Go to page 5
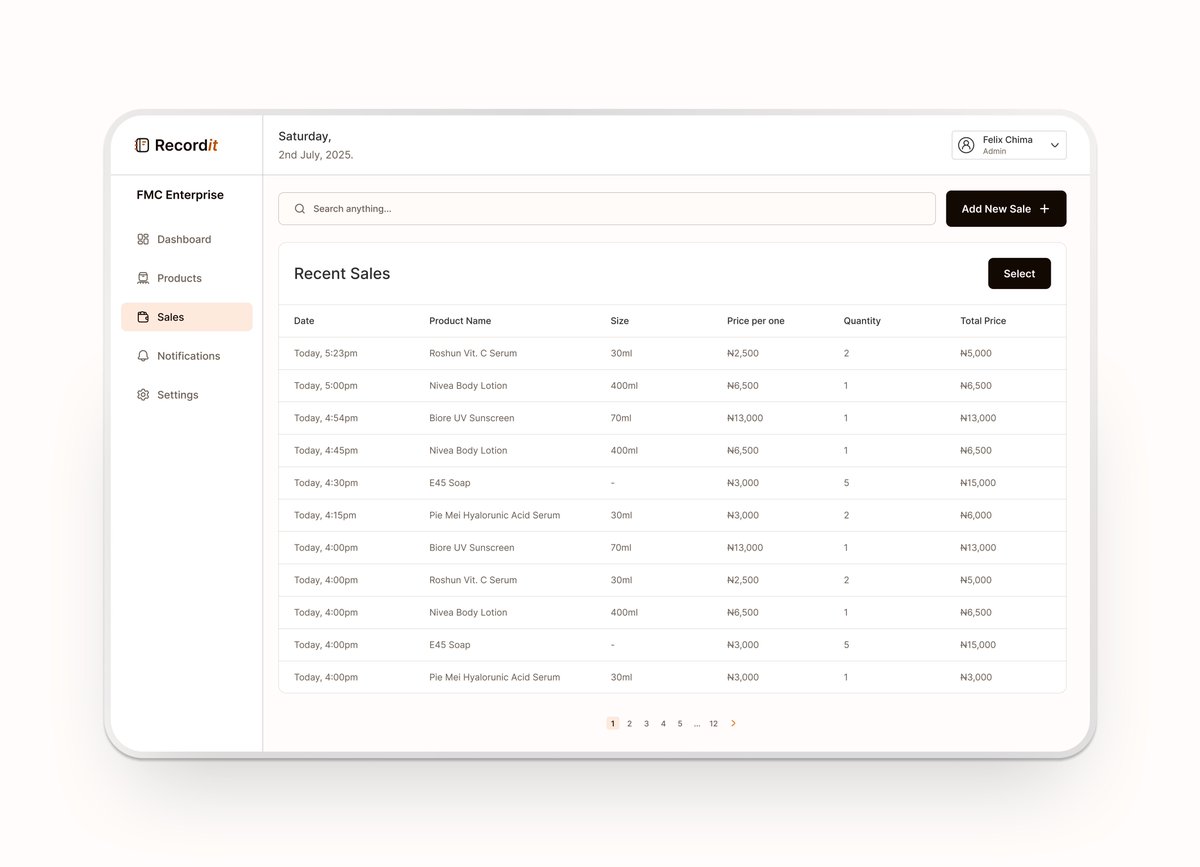 click(x=680, y=723)
